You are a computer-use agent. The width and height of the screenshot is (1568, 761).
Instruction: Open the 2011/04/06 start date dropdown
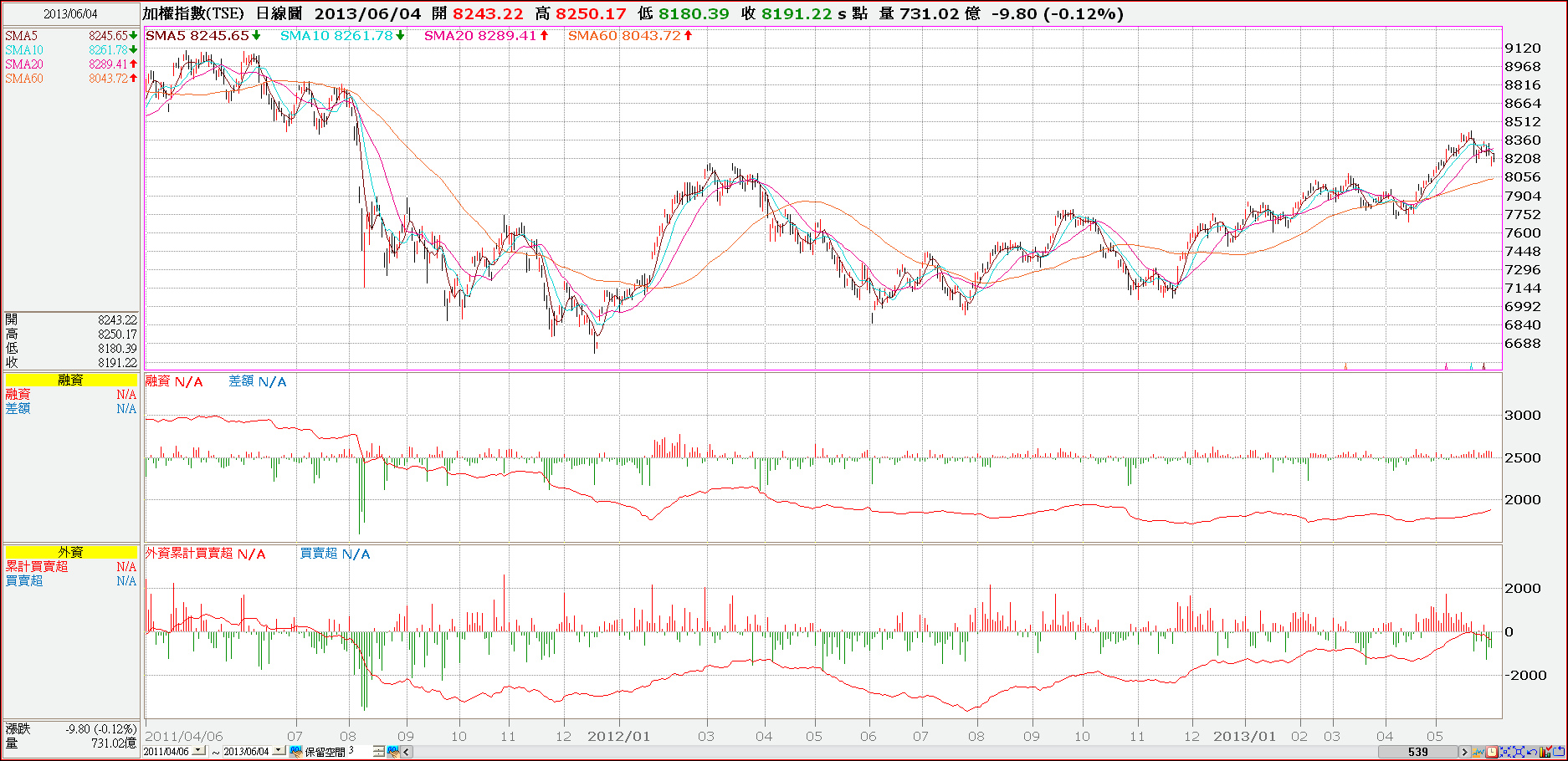(x=198, y=751)
